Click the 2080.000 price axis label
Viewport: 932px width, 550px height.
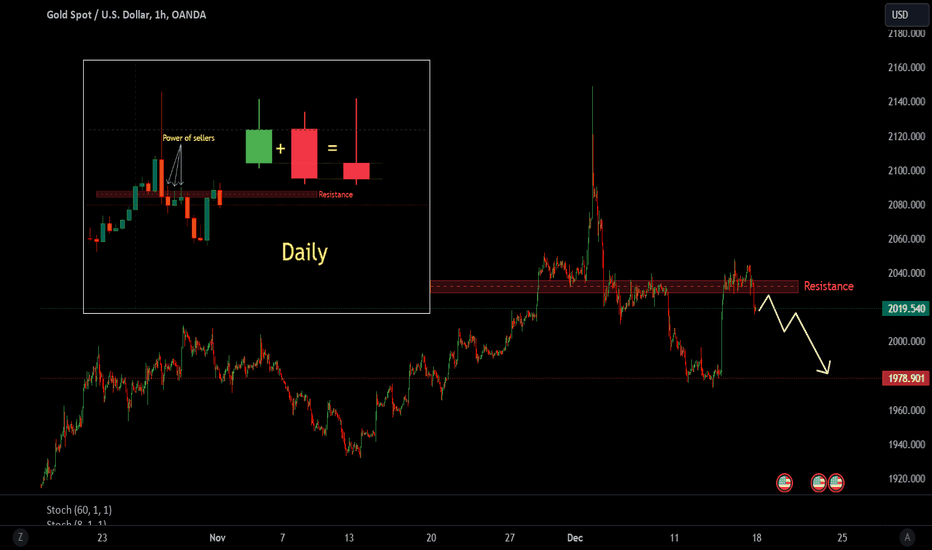[x=906, y=205]
